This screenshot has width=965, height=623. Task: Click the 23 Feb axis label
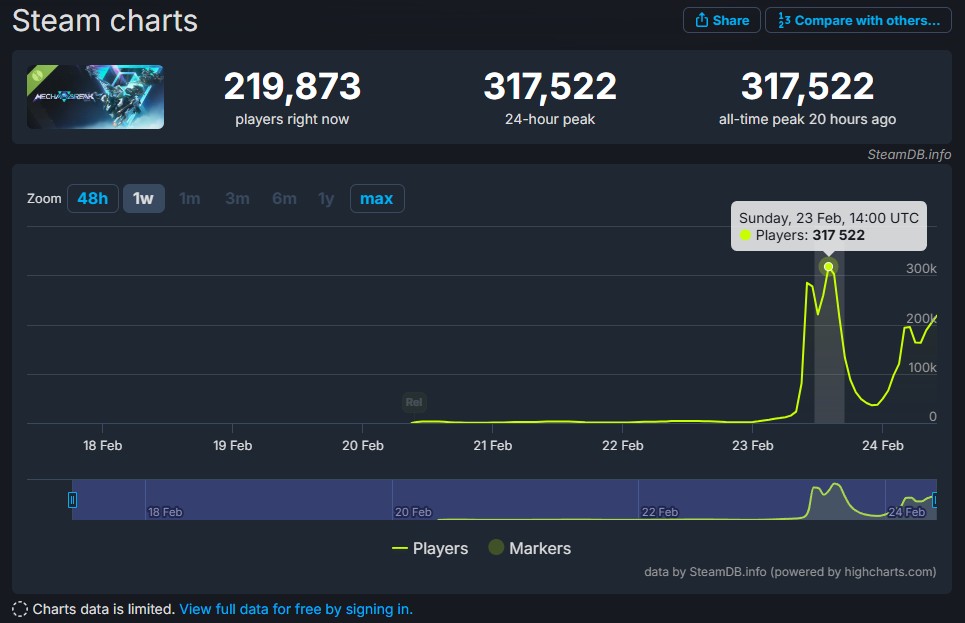pos(753,445)
